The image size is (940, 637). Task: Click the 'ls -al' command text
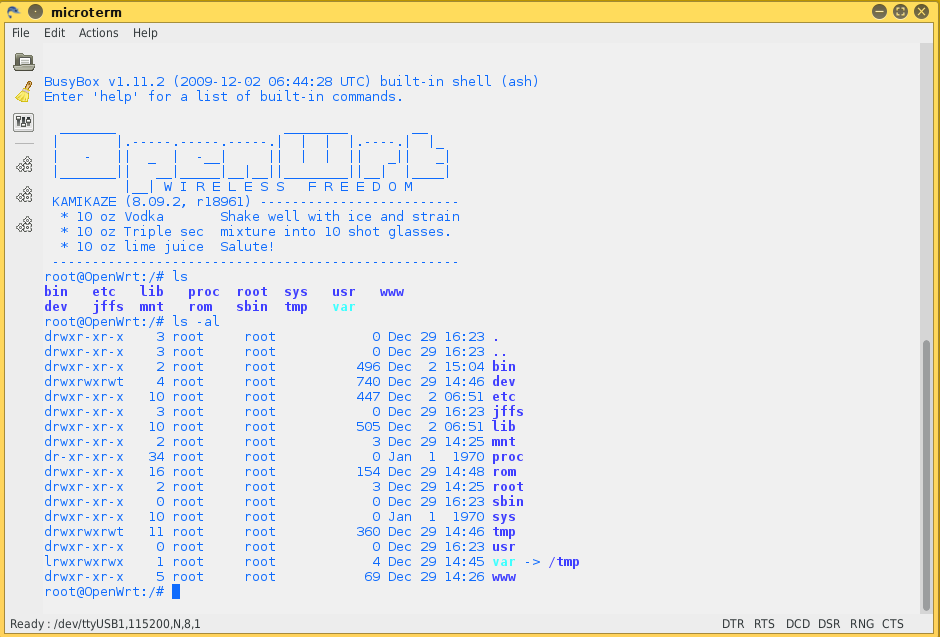196,322
